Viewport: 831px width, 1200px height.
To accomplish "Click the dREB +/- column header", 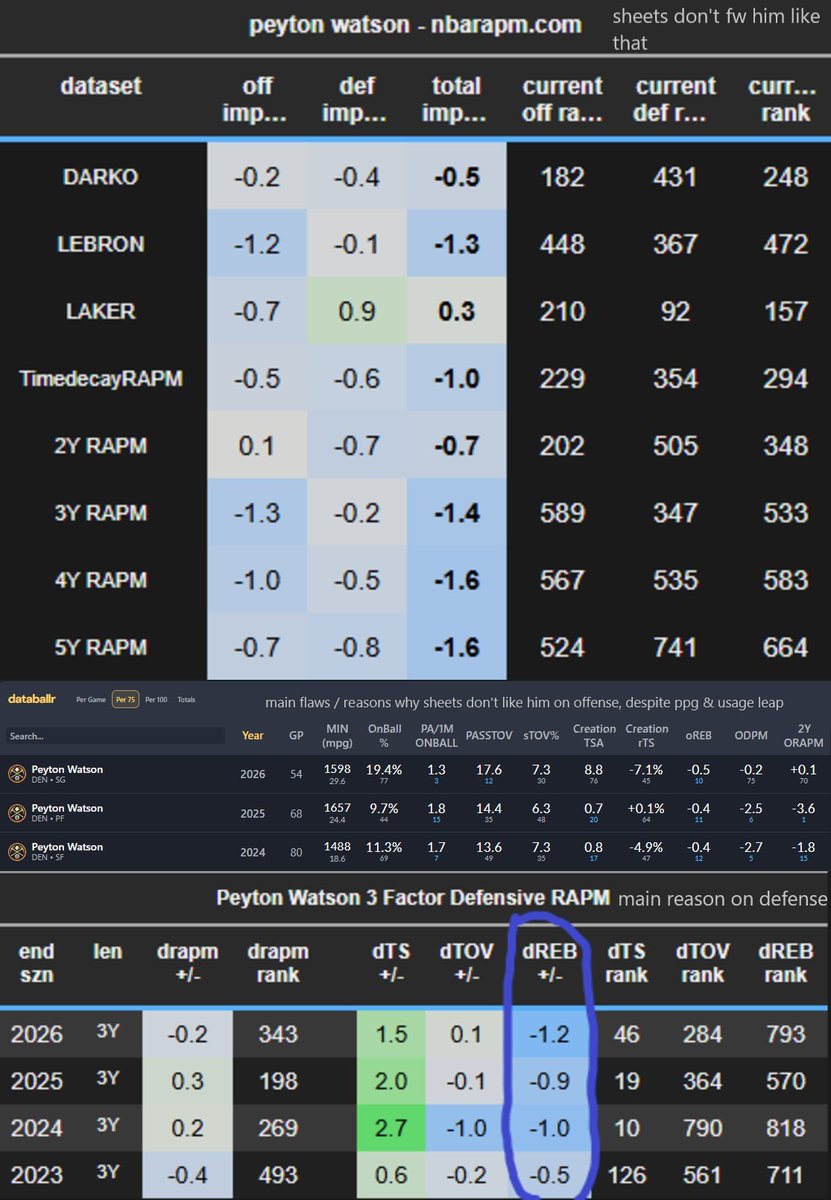I will [550, 961].
